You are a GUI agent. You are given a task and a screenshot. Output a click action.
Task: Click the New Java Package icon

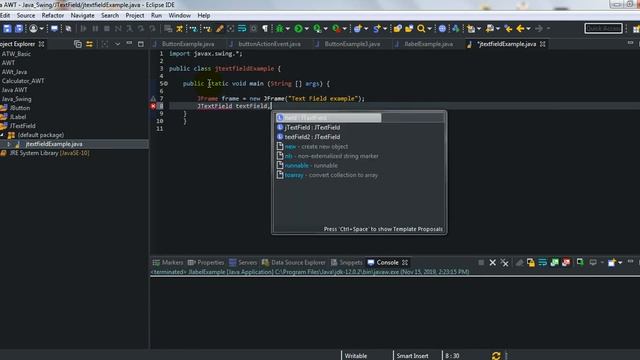(358, 28)
